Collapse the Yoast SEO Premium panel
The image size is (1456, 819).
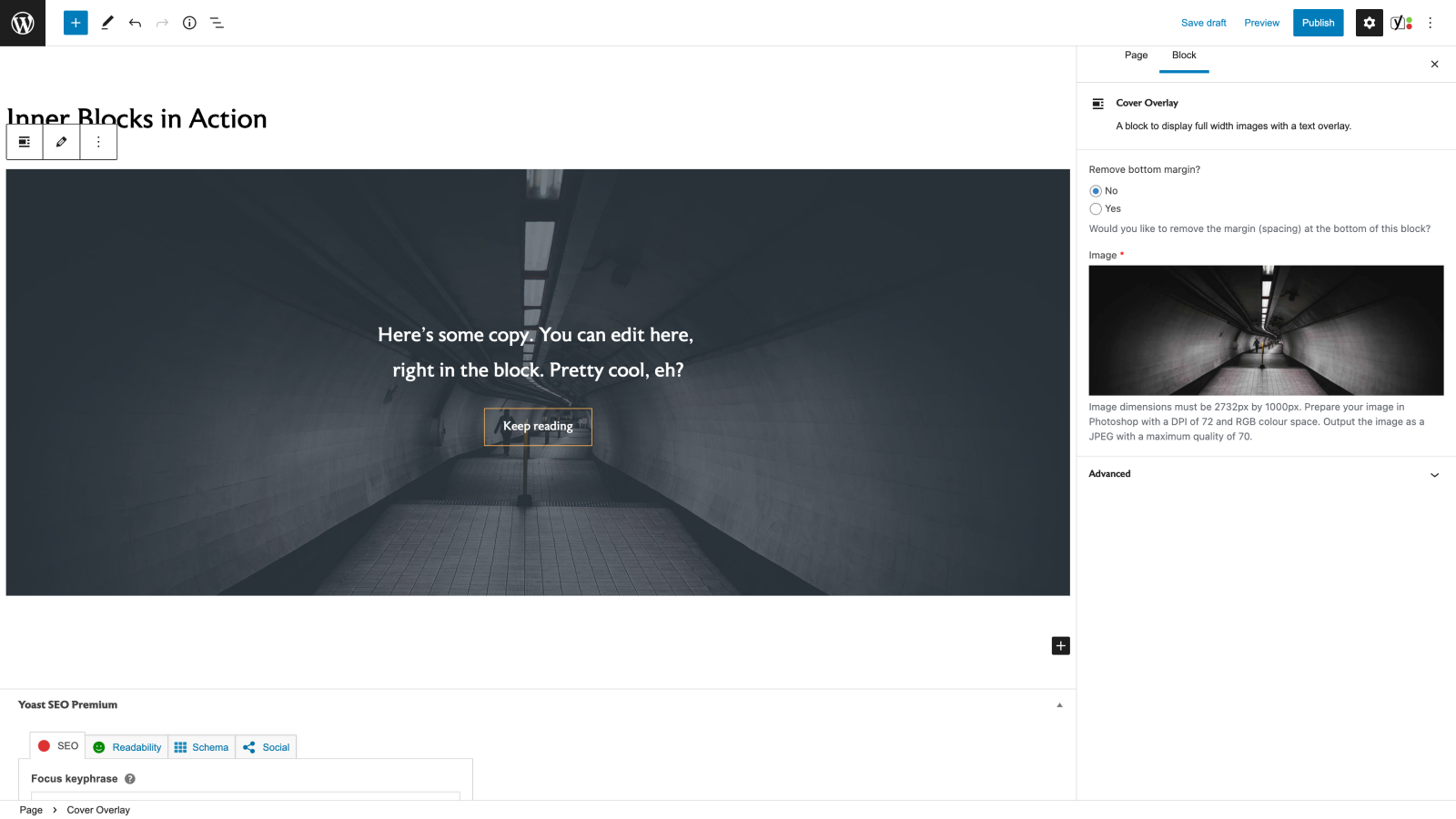[1059, 705]
